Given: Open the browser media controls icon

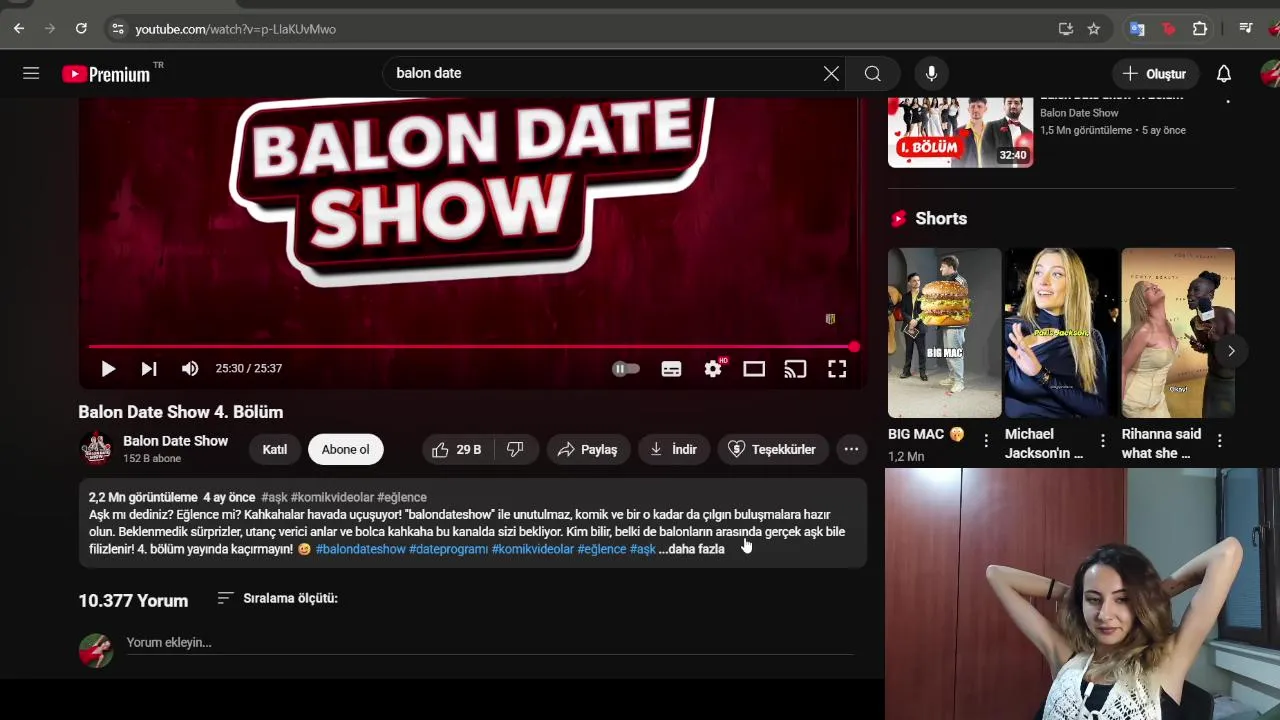Looking at the screenshot, I should [1246, 29].
